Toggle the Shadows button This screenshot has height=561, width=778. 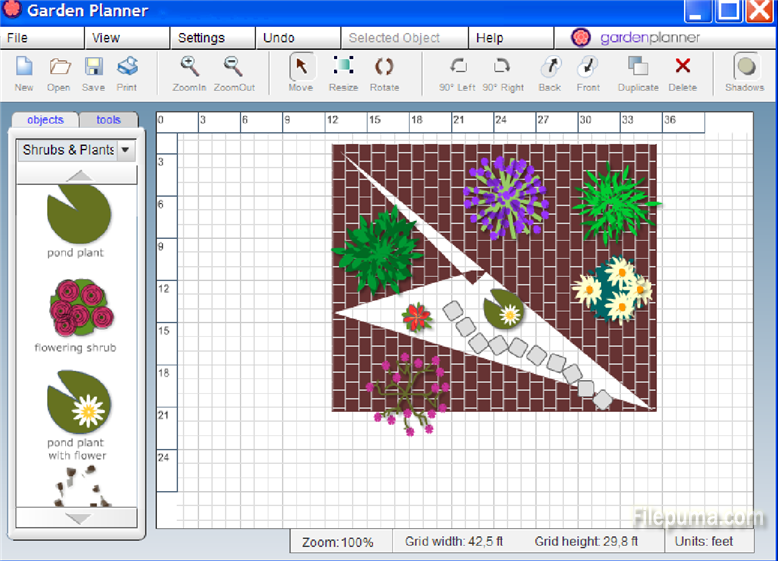click(745, 68)
